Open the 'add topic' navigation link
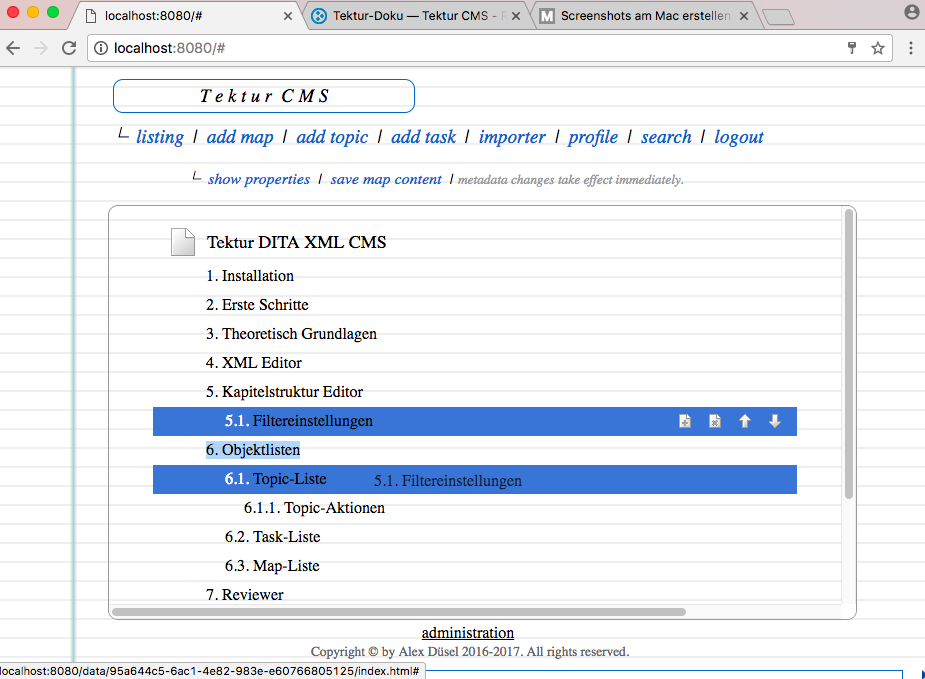The width and height of the screenshot is (925, 679). (332, 137)
